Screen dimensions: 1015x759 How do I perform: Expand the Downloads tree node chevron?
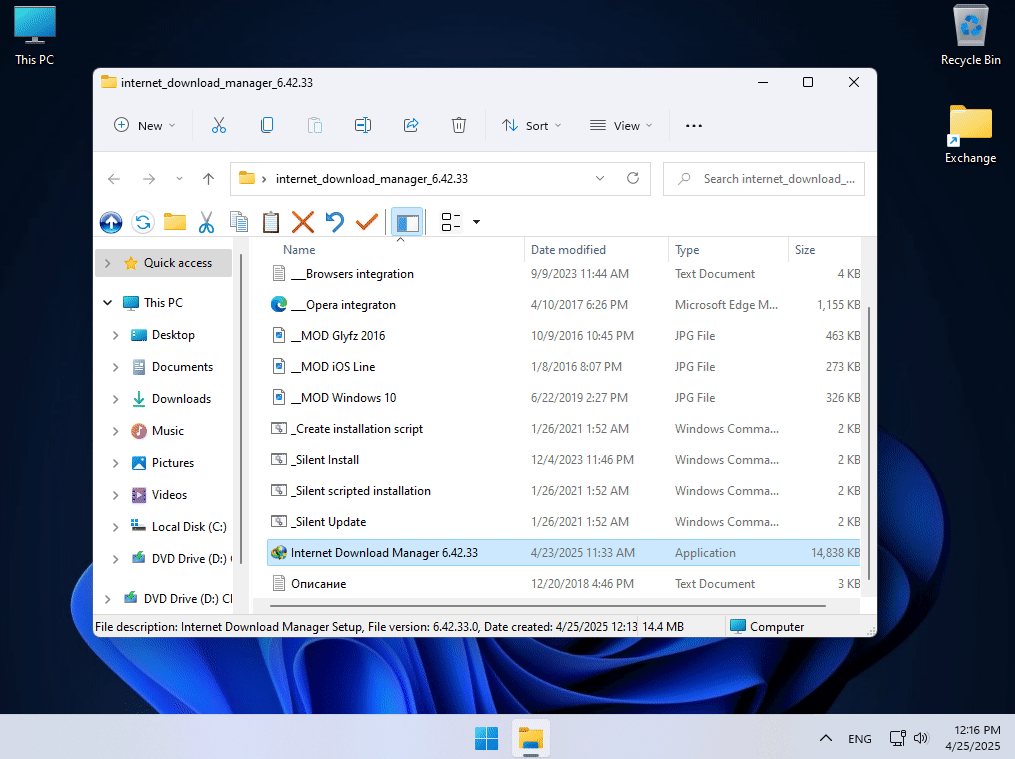coord(115,399)
